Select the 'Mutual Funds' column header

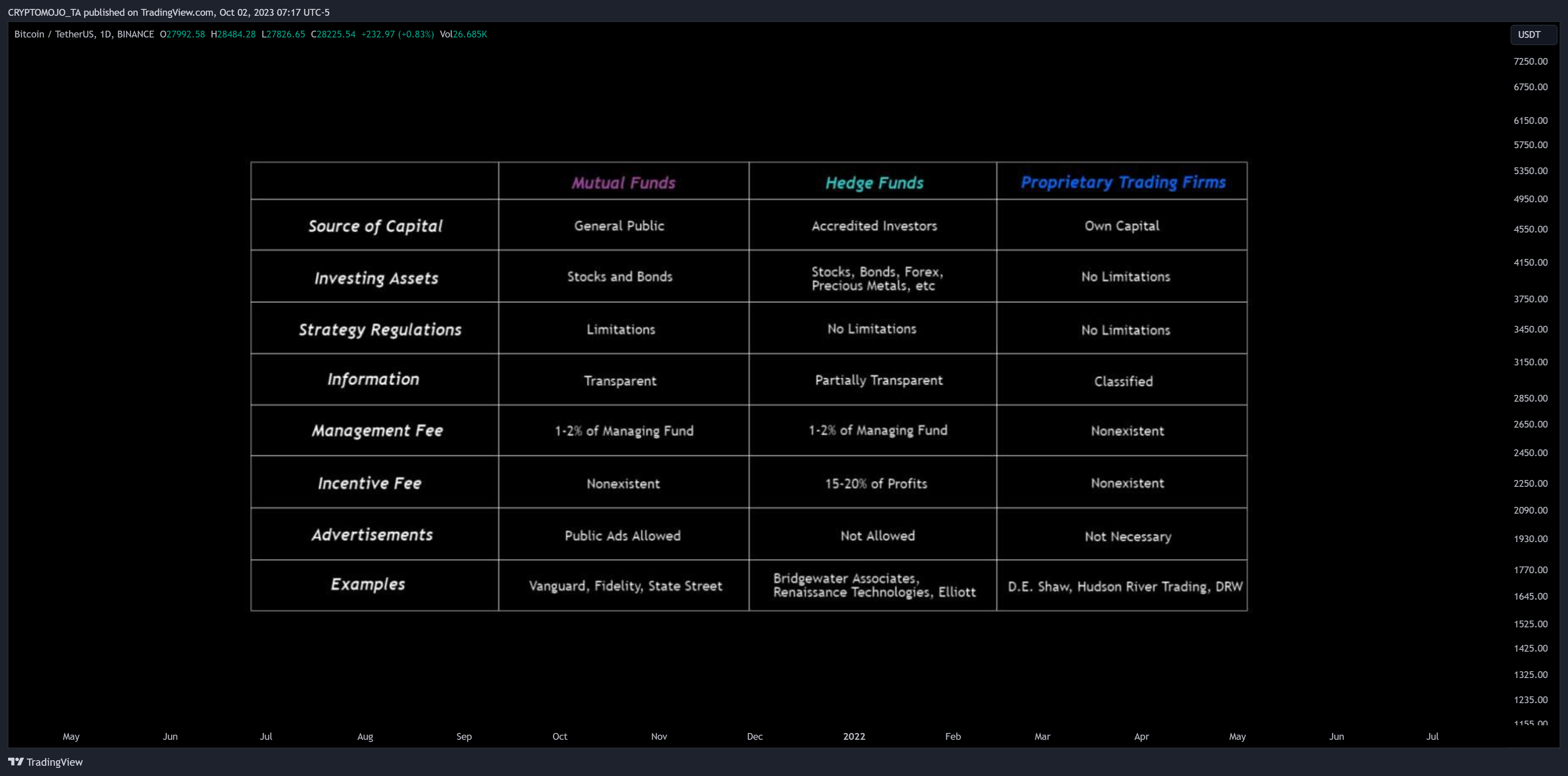pos(623,183)
